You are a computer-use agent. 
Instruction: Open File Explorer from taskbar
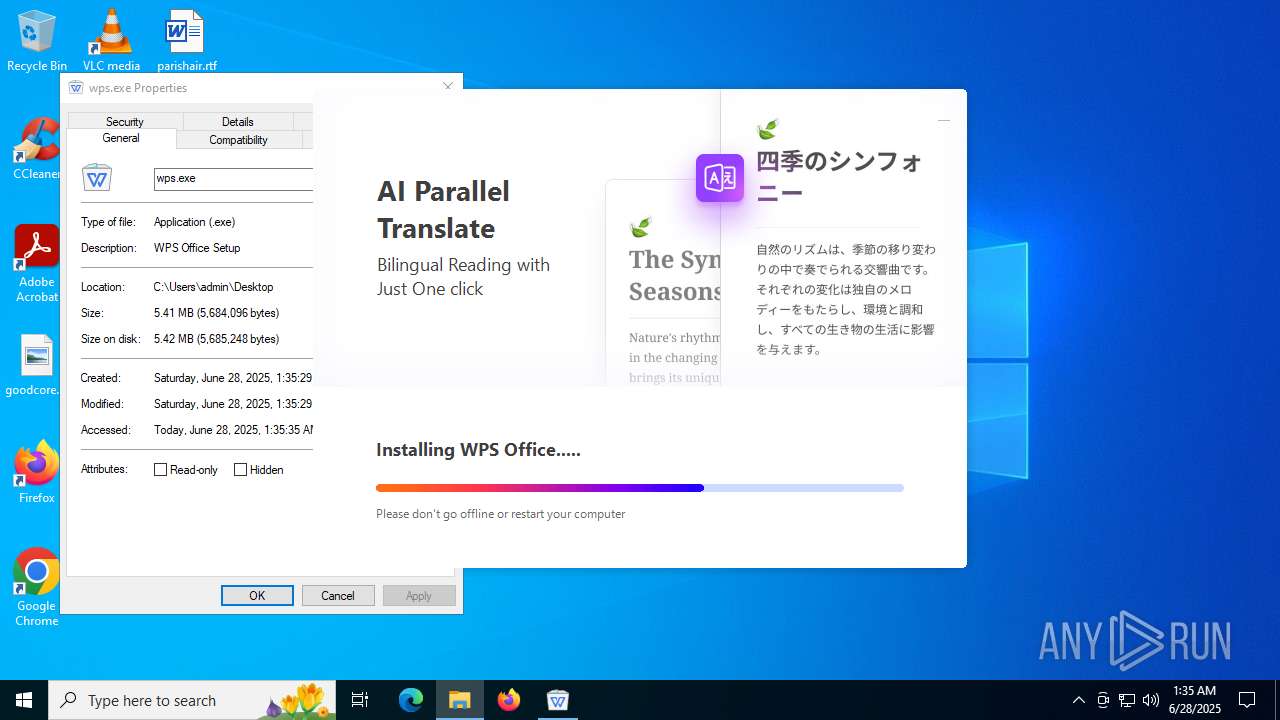[x=460, y=700]
